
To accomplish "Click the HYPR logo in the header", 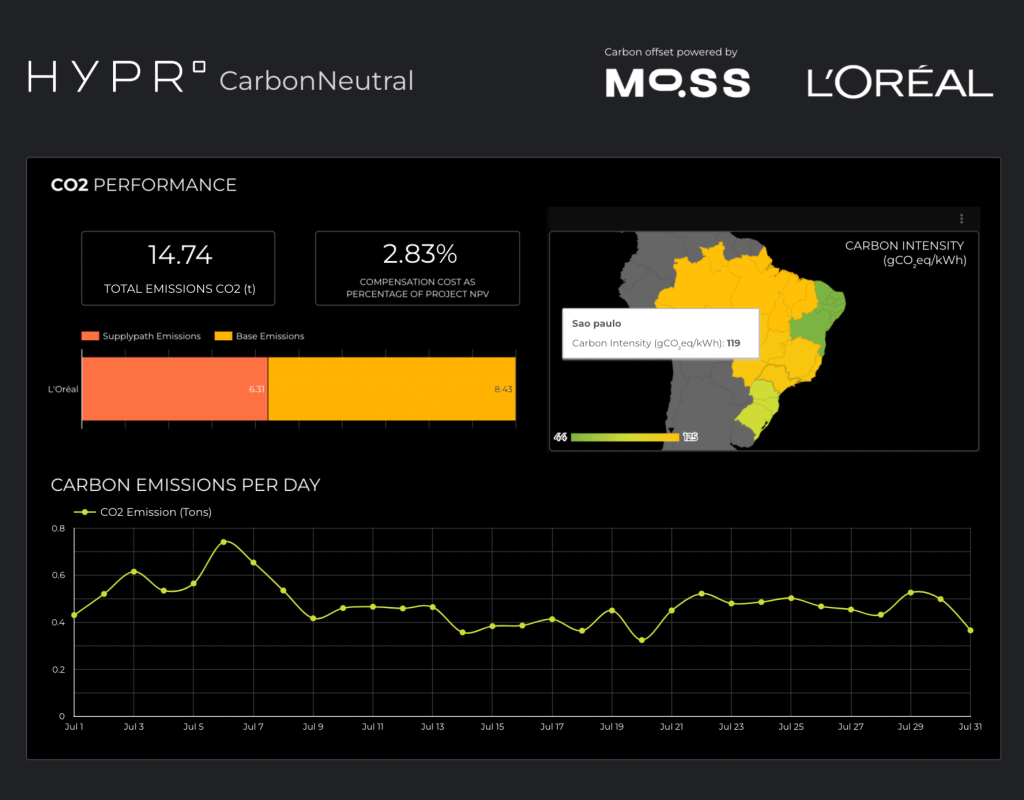I will 117,77.
